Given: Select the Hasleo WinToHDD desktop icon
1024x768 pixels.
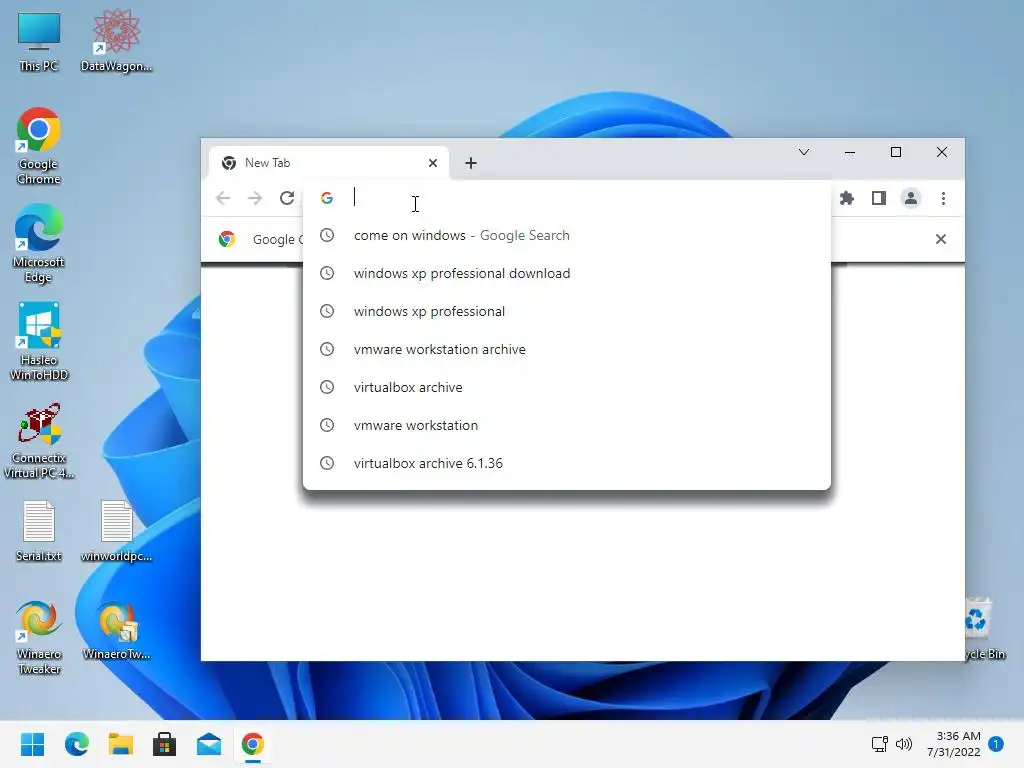Looking at the screenshot, I should 39,342.
